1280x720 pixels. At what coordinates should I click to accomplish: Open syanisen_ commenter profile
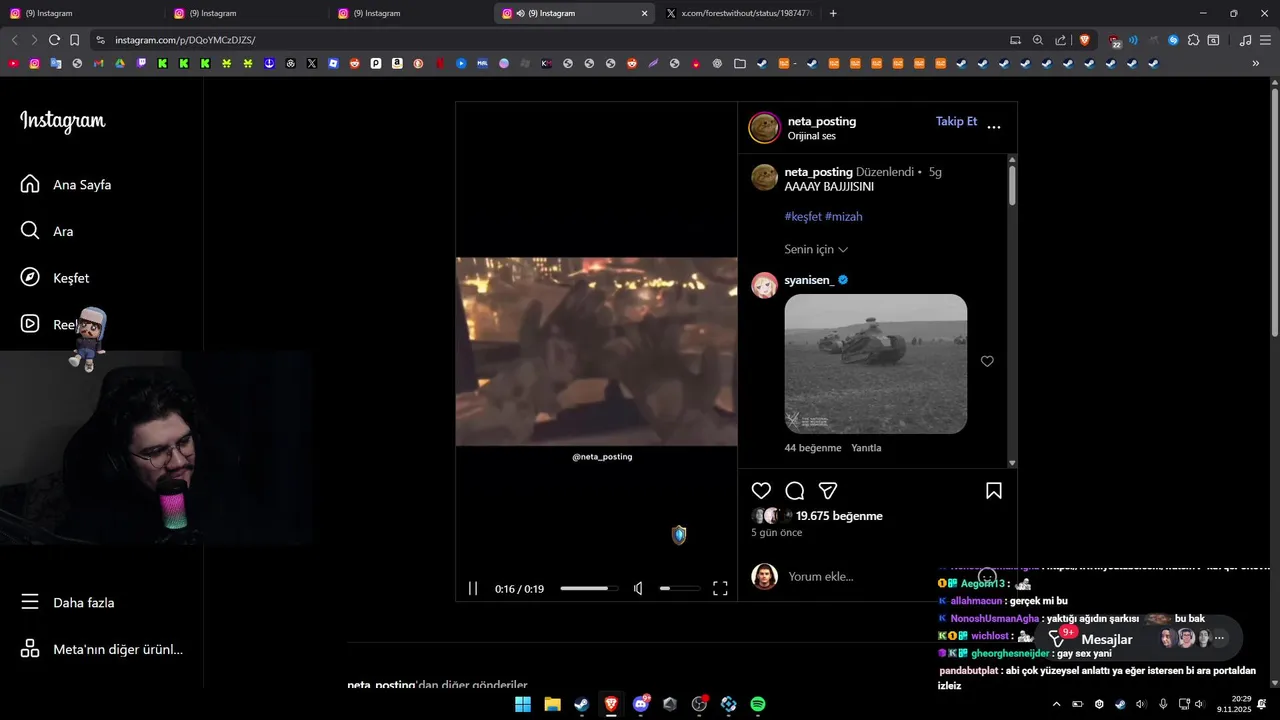(809, 280)
